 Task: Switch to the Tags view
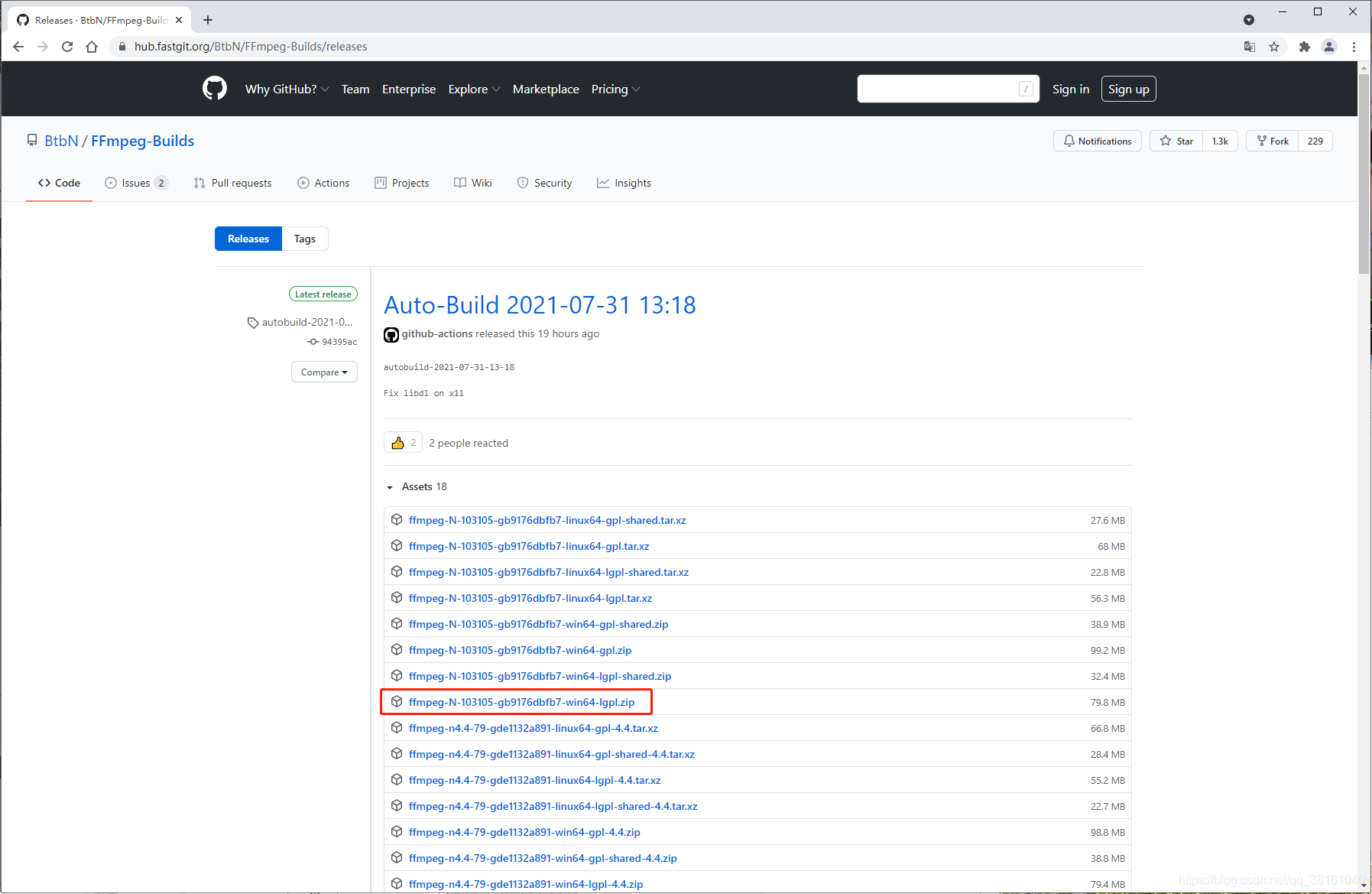coord(305,239)
